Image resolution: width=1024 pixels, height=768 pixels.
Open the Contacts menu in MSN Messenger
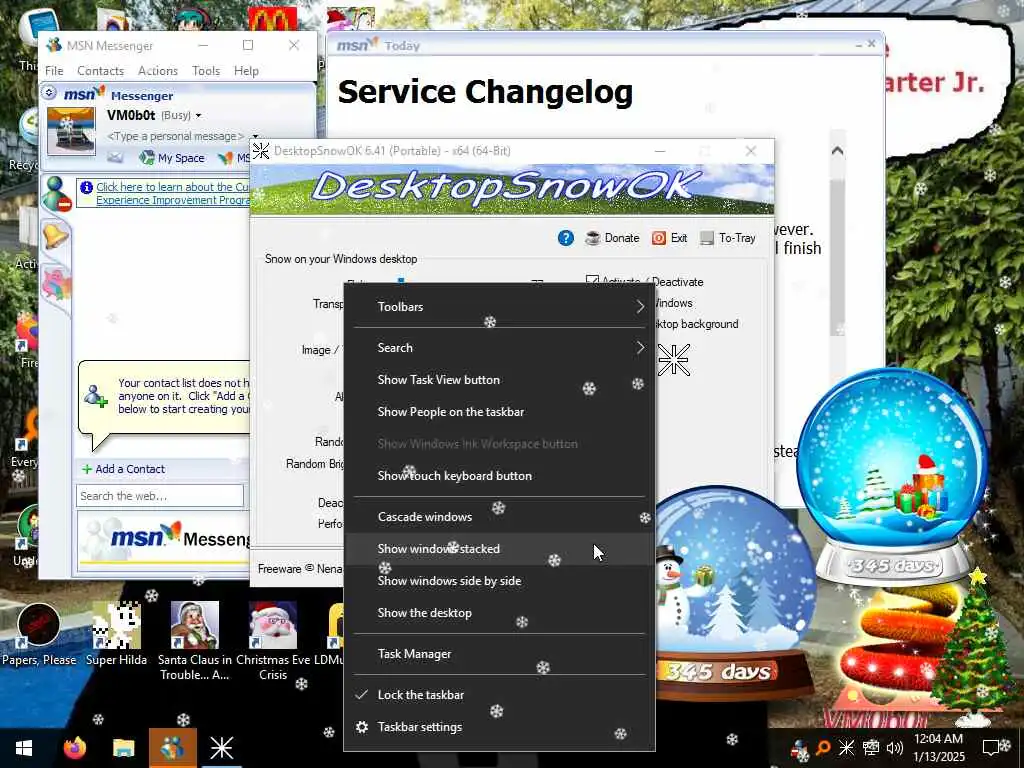tap(100, 71)
